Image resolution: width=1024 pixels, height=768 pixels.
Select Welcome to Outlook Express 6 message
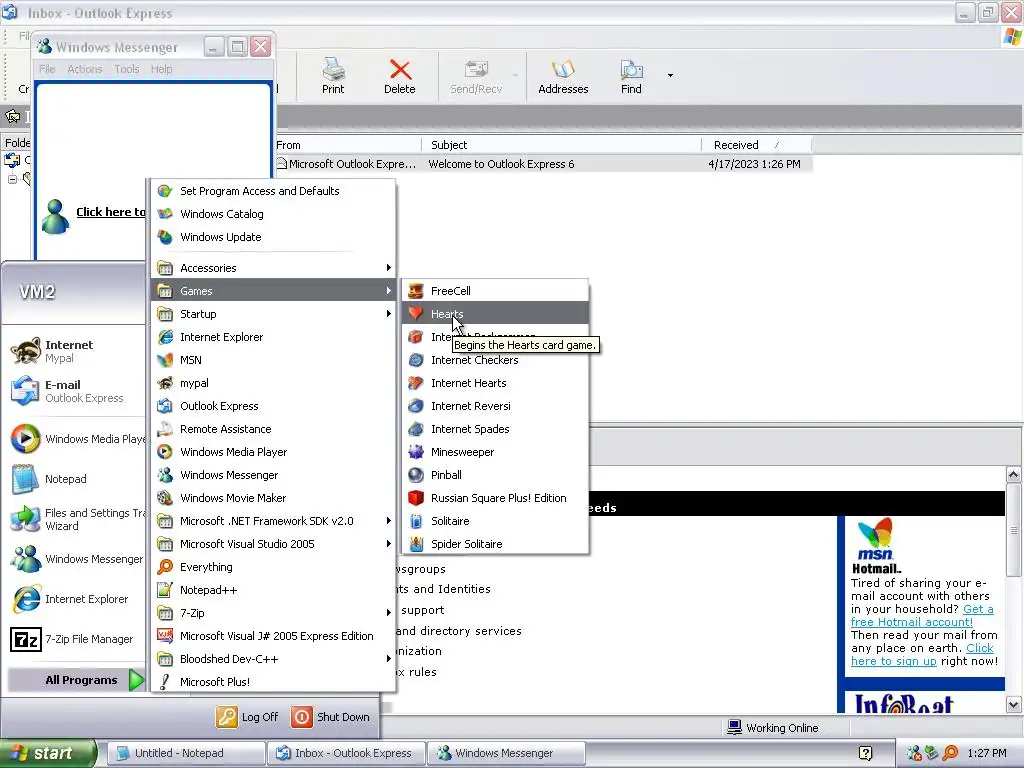(x=543, y=164)
